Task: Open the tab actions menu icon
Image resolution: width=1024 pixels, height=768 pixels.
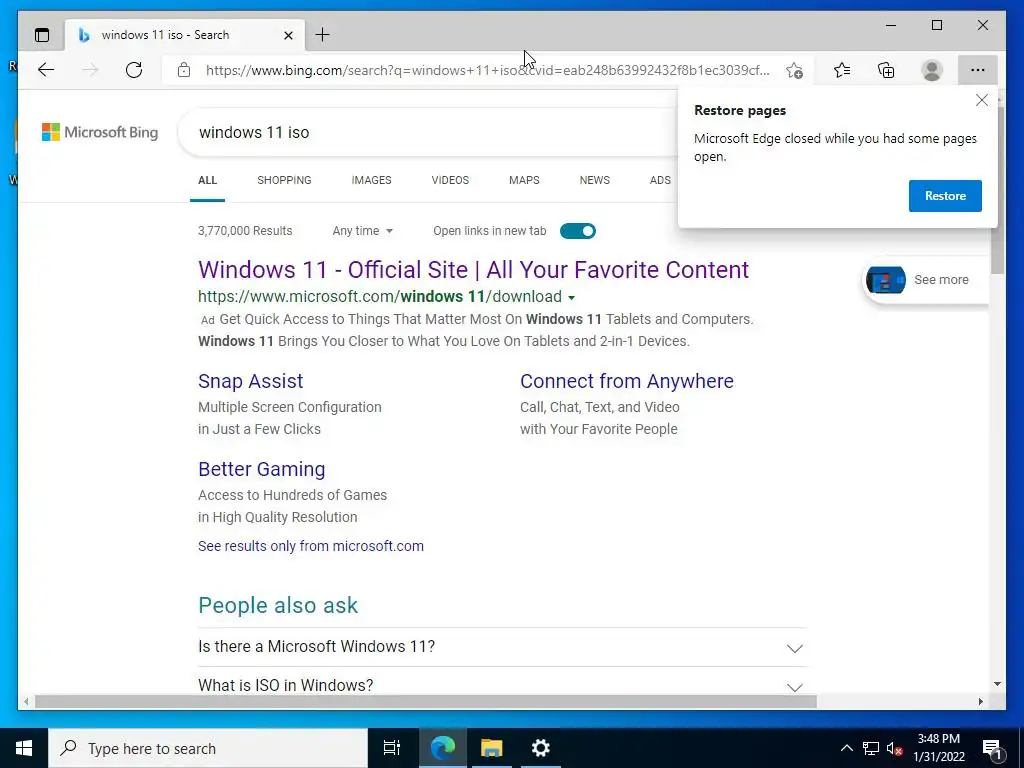Action: (x=42, y=35)
